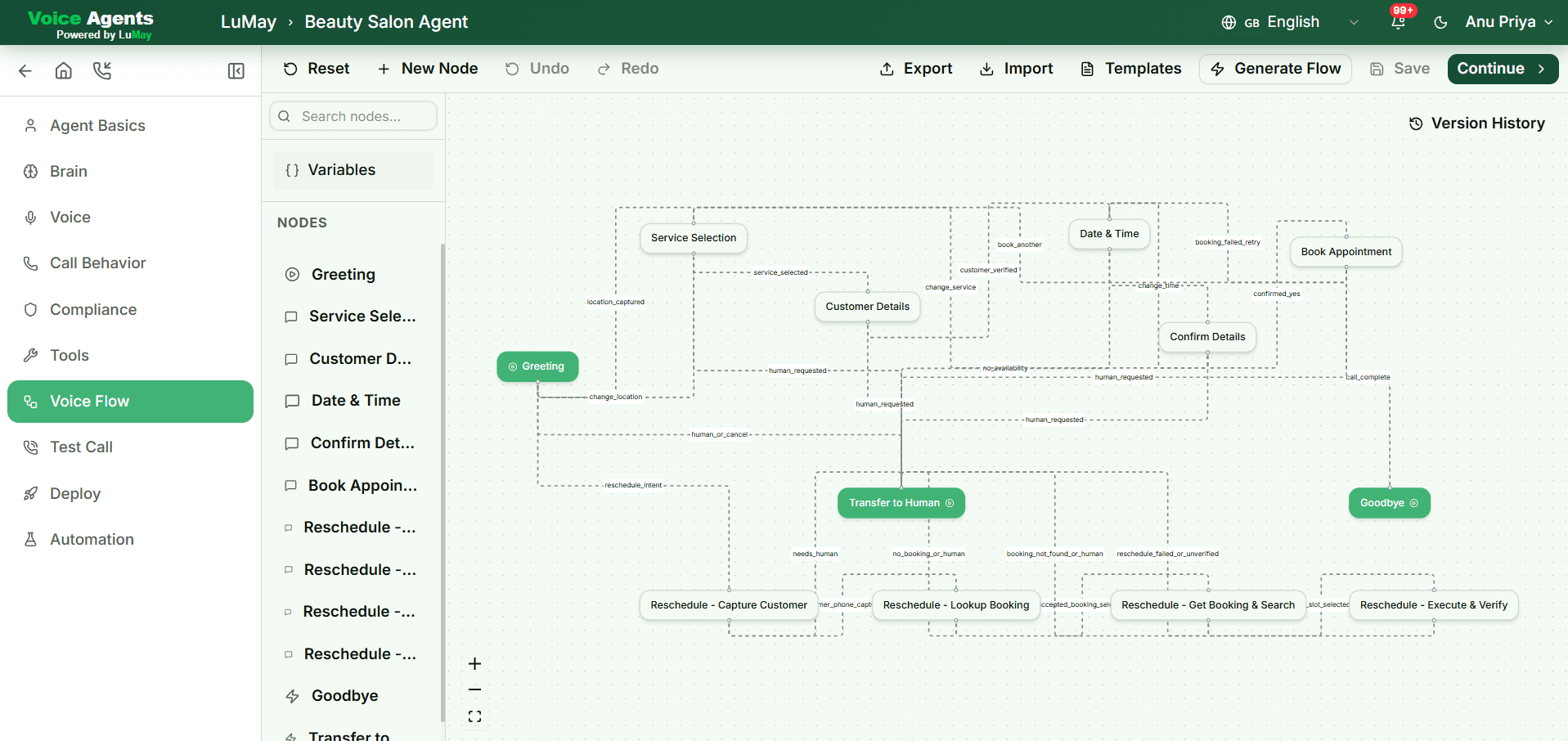Click the nodes list scrollbar
The height and width of the screenshot is (741, 1568).
443,483
